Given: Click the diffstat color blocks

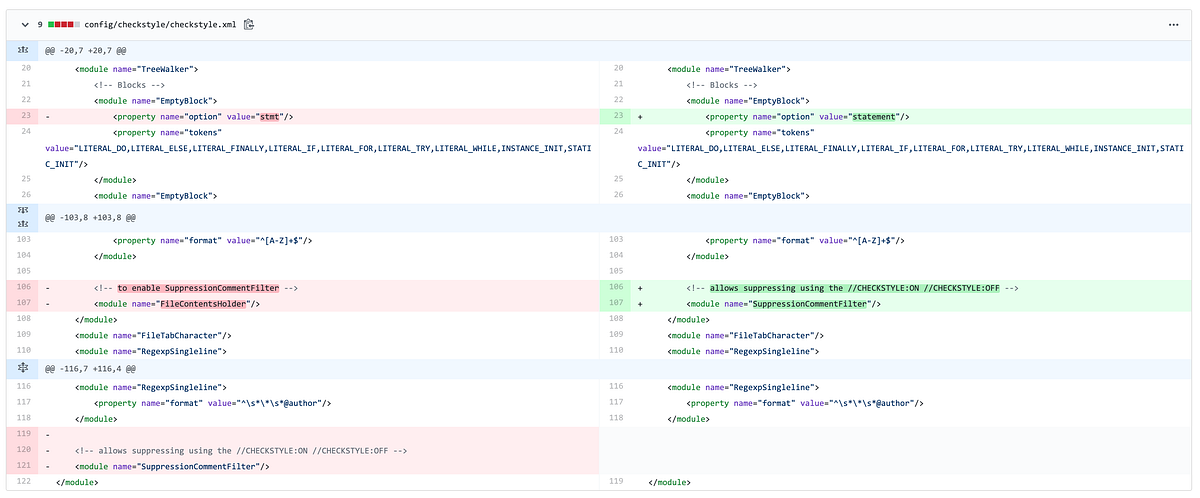Looking at the screenshot, I should click(65, 24).
